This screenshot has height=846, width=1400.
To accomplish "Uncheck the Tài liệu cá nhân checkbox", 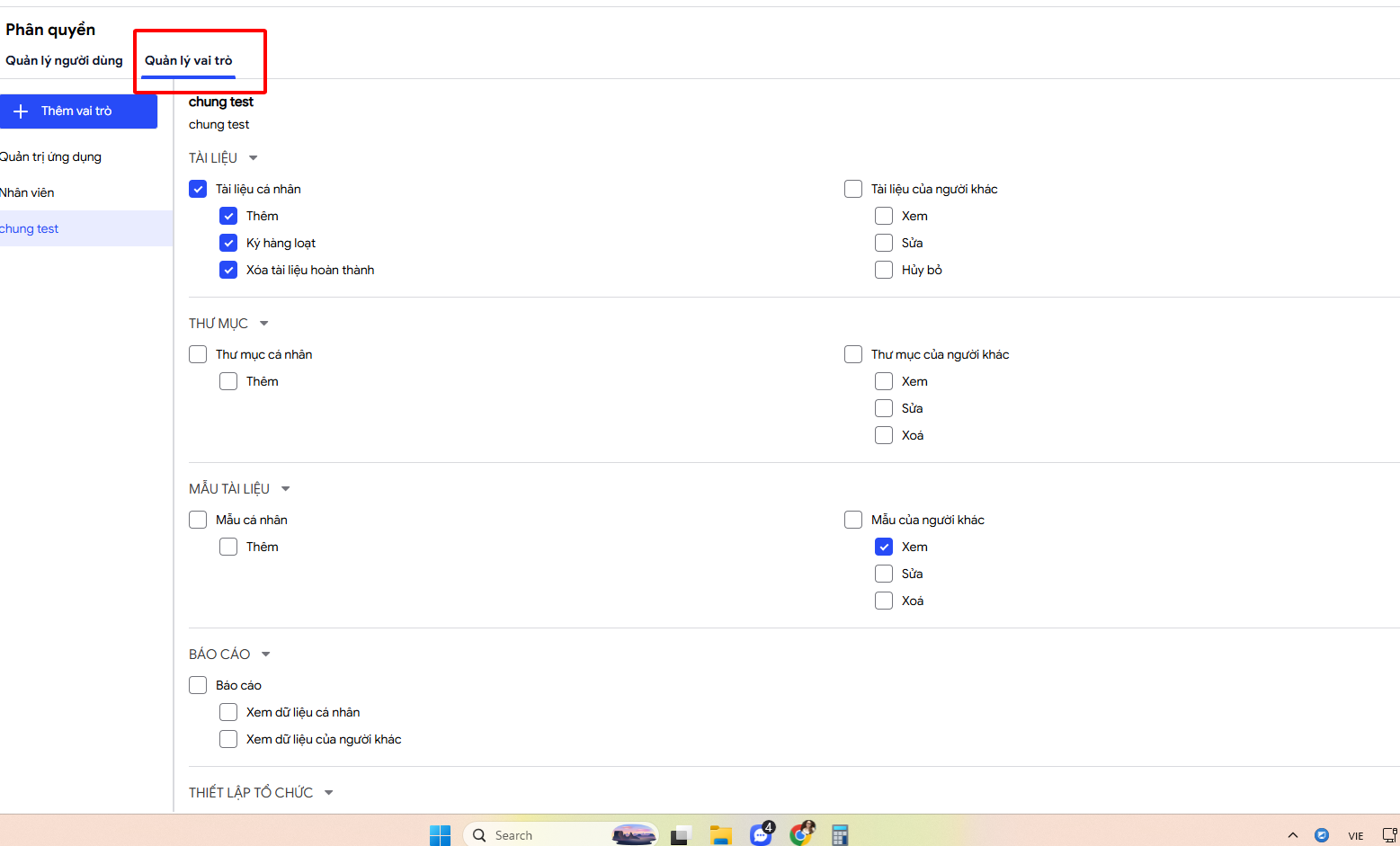I will (198, 189).
